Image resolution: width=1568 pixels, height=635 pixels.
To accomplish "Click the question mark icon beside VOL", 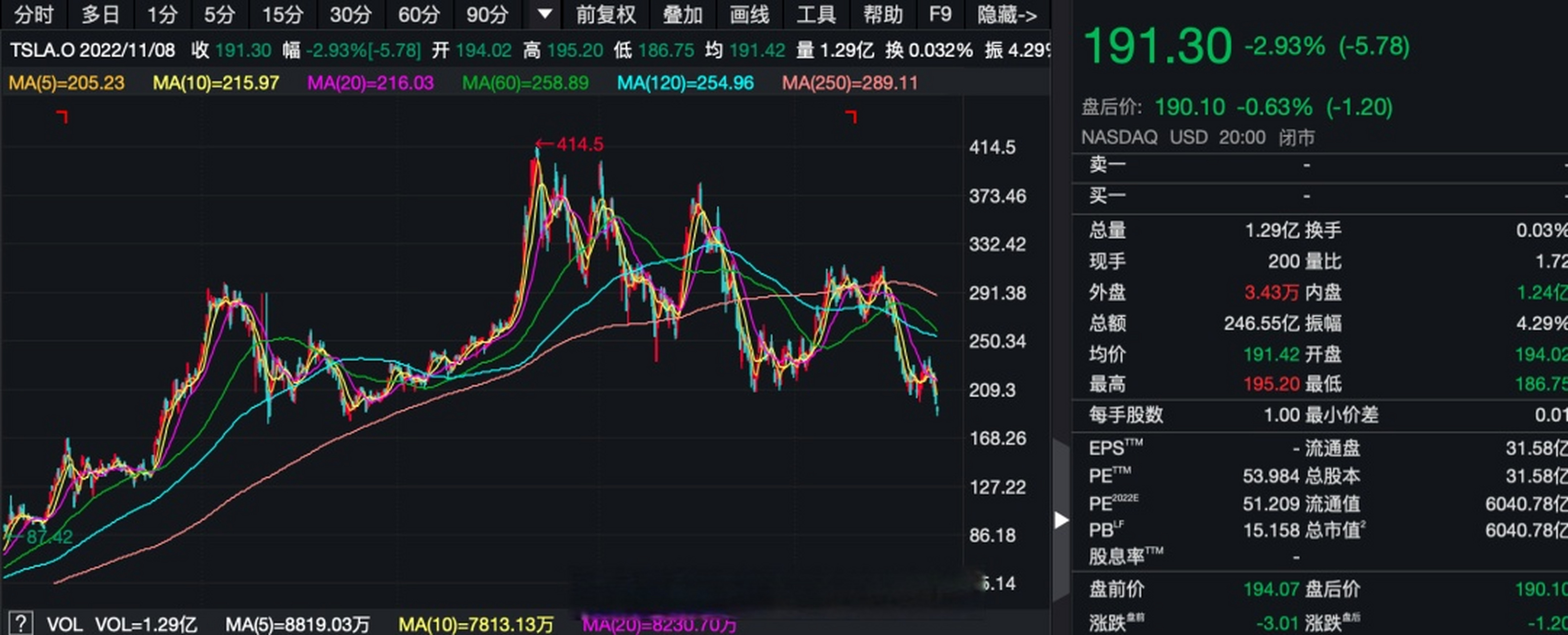I will (20, 624).
